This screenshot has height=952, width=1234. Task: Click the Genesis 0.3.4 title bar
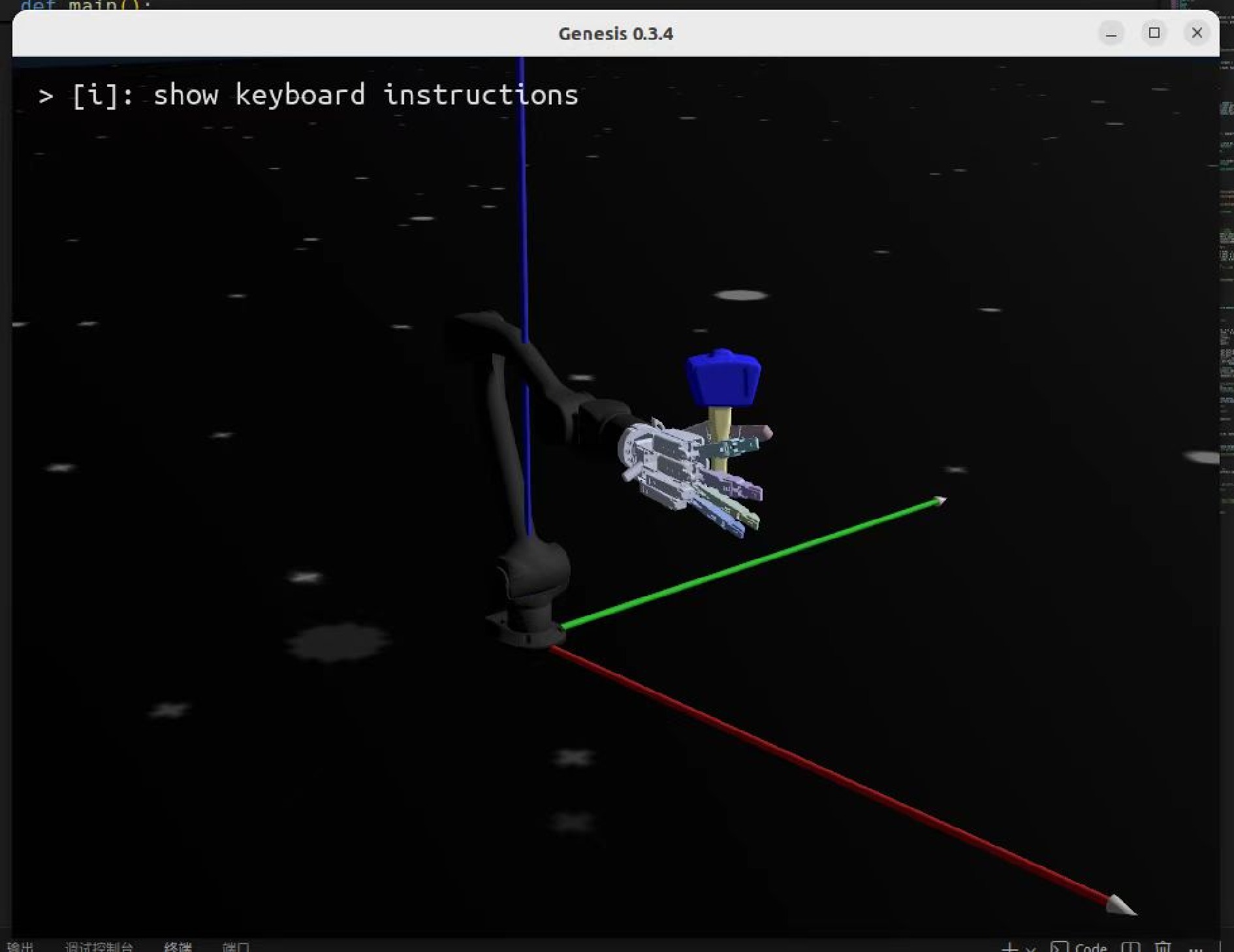615,33
